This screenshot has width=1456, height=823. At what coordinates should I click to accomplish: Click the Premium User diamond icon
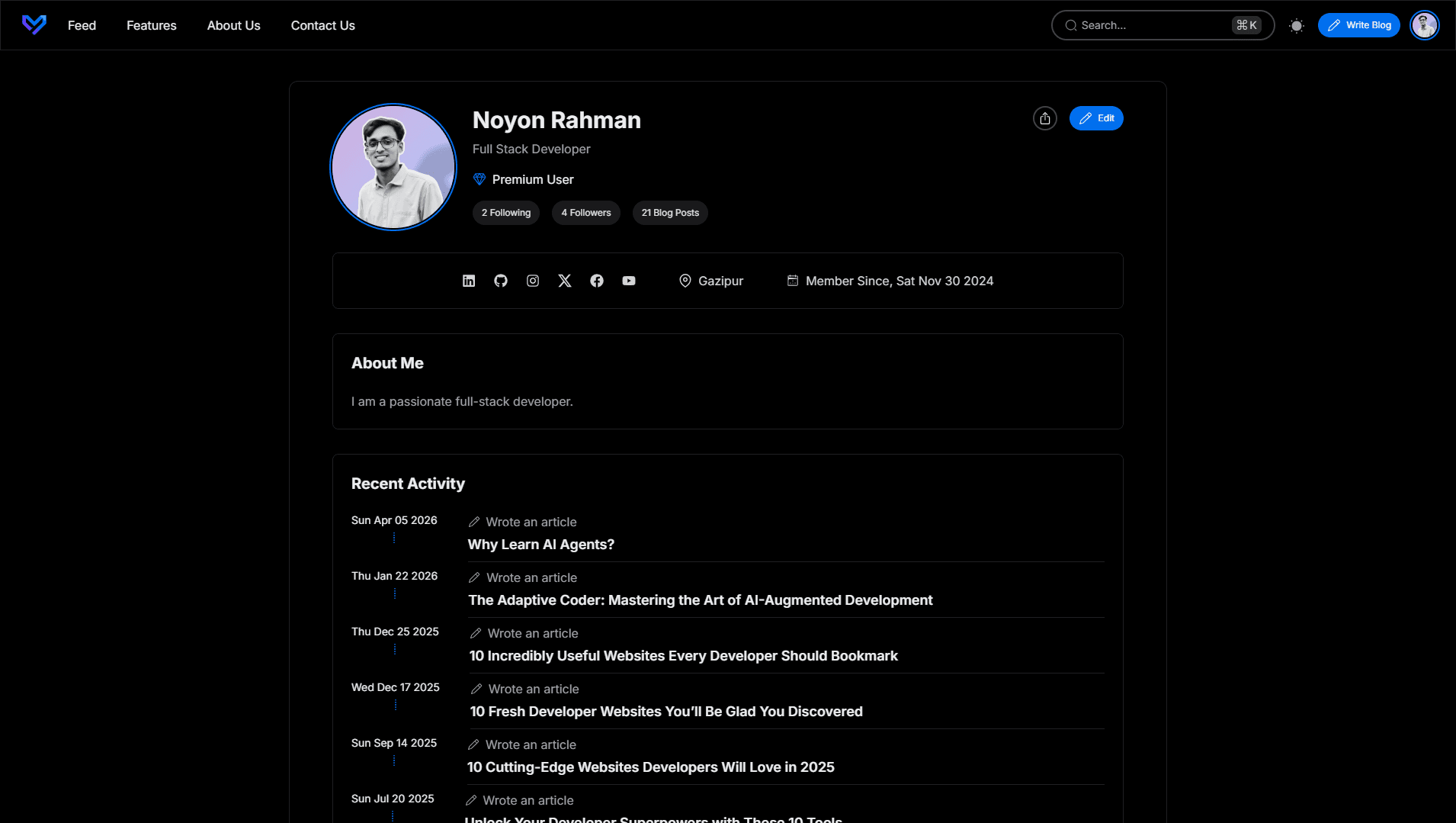(x=479, y=179)
